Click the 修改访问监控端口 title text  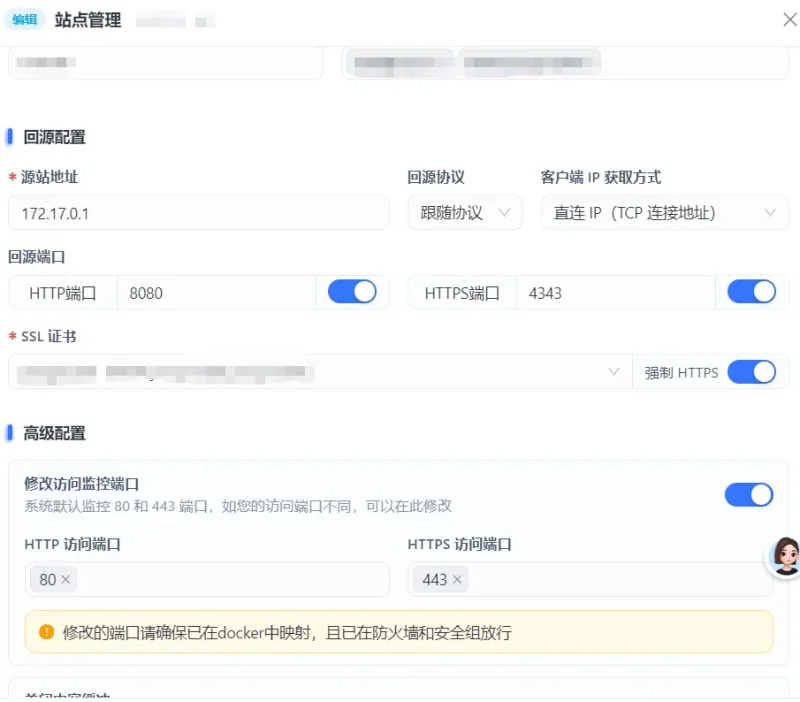click(82, 484)
